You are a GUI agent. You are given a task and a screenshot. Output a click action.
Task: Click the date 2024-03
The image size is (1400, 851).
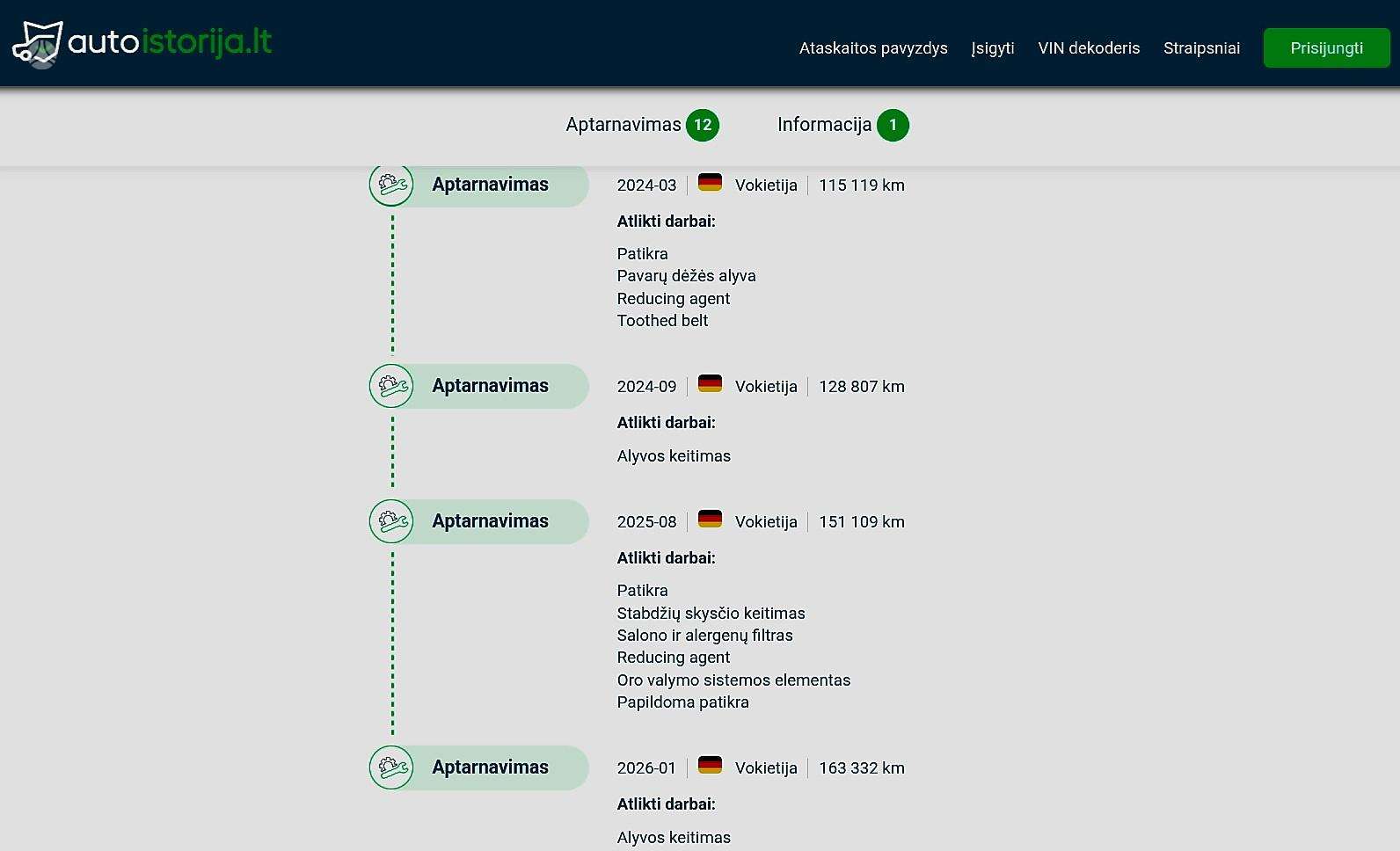click(x=646, y=185)
